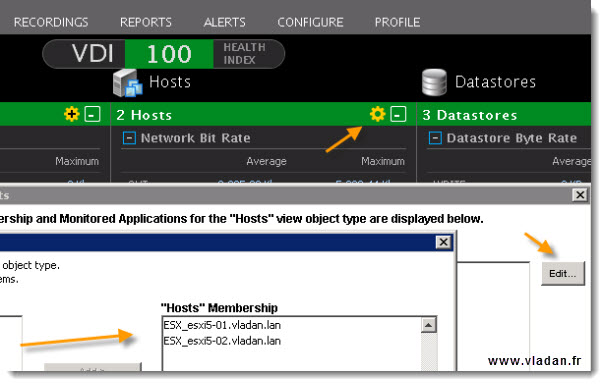Collapse the 2 Hosts panel with the minus button
Image resolution: width=606 pixels, height=386 pixels.
pyautogui.click(x=398, y=114)
